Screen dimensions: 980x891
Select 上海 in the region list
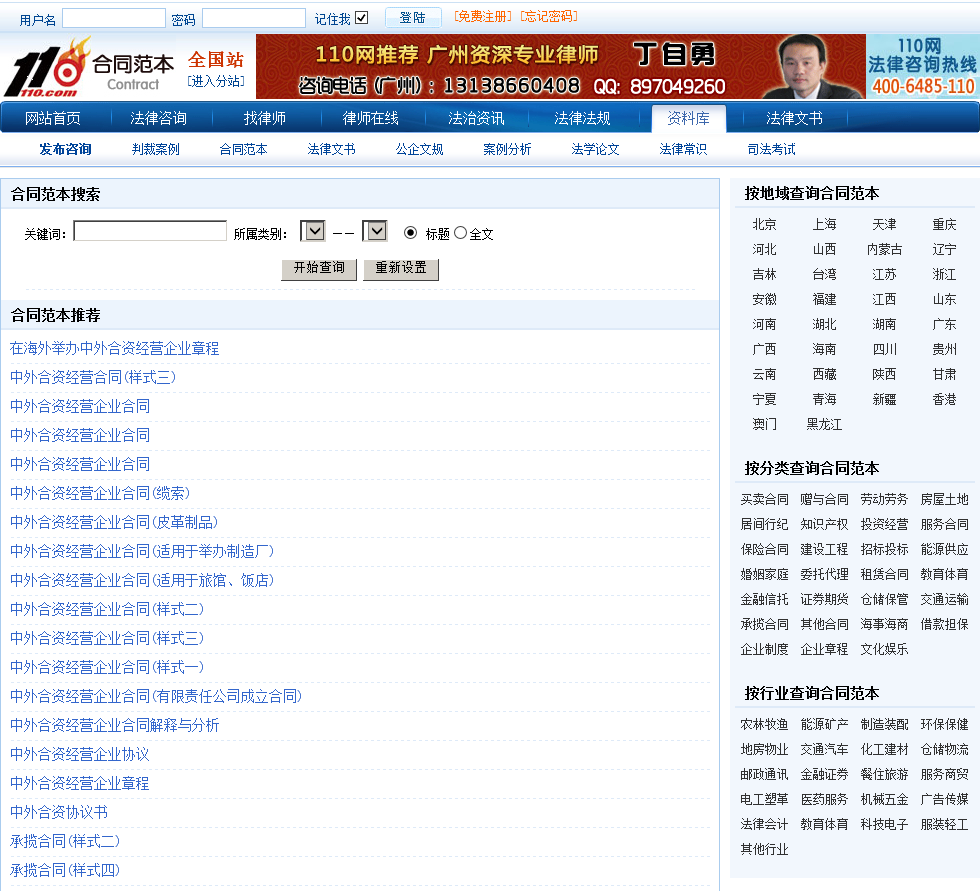[824, 224]
